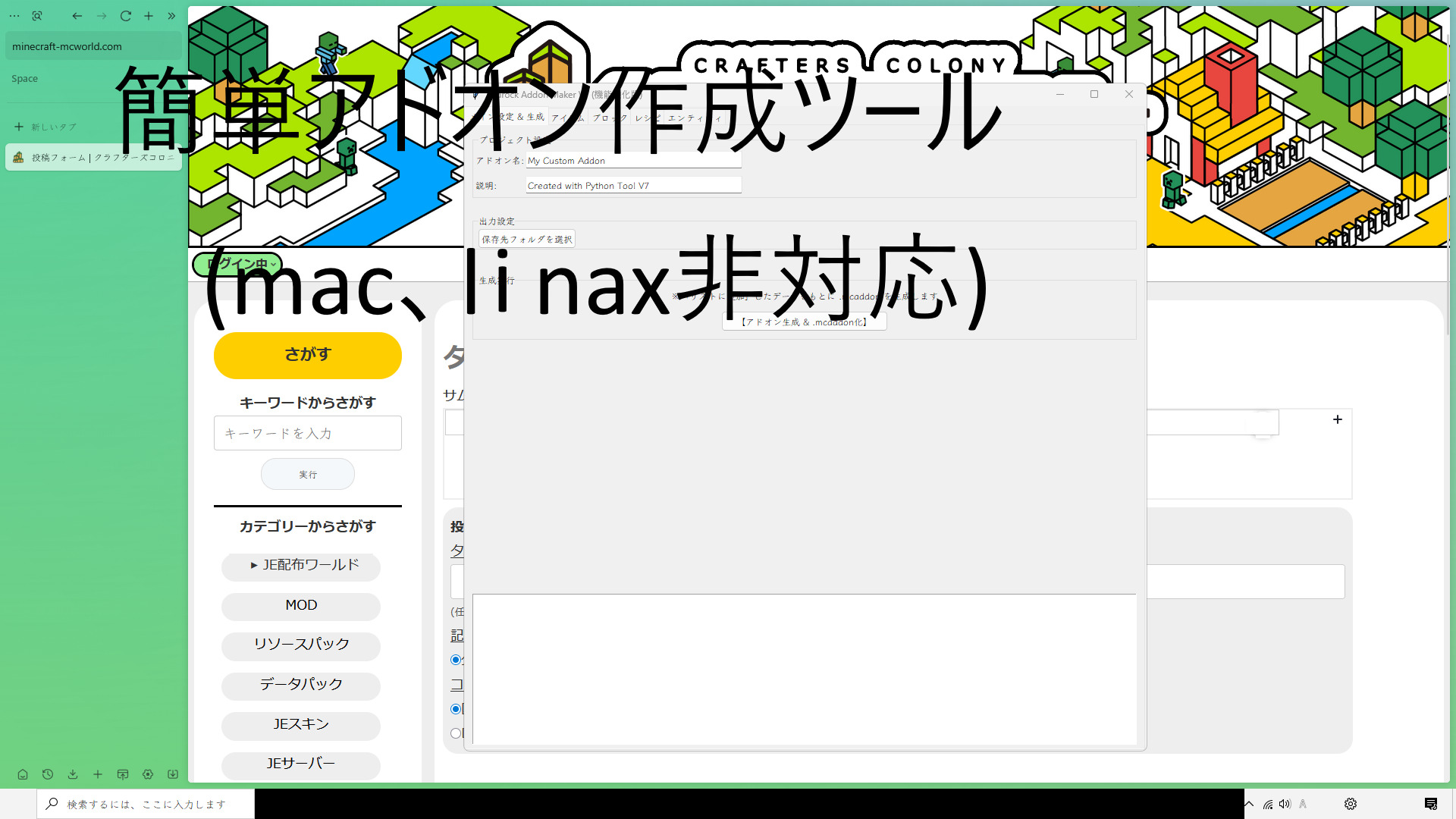Screen dimensions: 1456x819
Task: Select the checked radio under コメント
Action: pyautogui.click(x=456, y=709)
